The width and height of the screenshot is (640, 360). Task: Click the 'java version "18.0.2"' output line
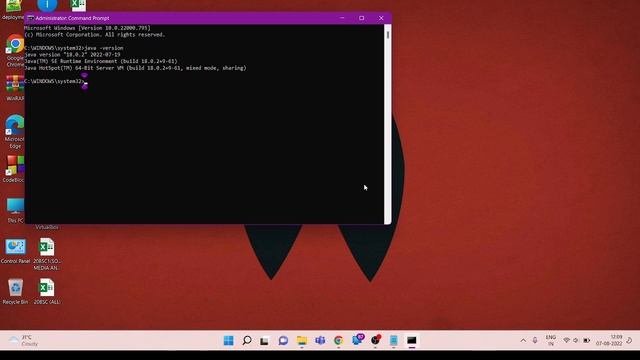coord(73,54)
